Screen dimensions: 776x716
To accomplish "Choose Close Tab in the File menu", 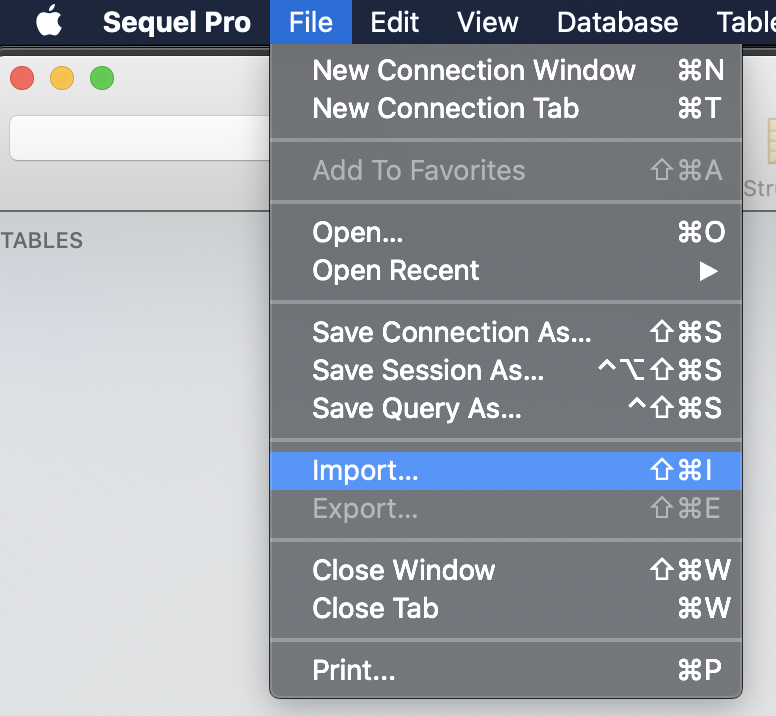I will coord(506,608).
